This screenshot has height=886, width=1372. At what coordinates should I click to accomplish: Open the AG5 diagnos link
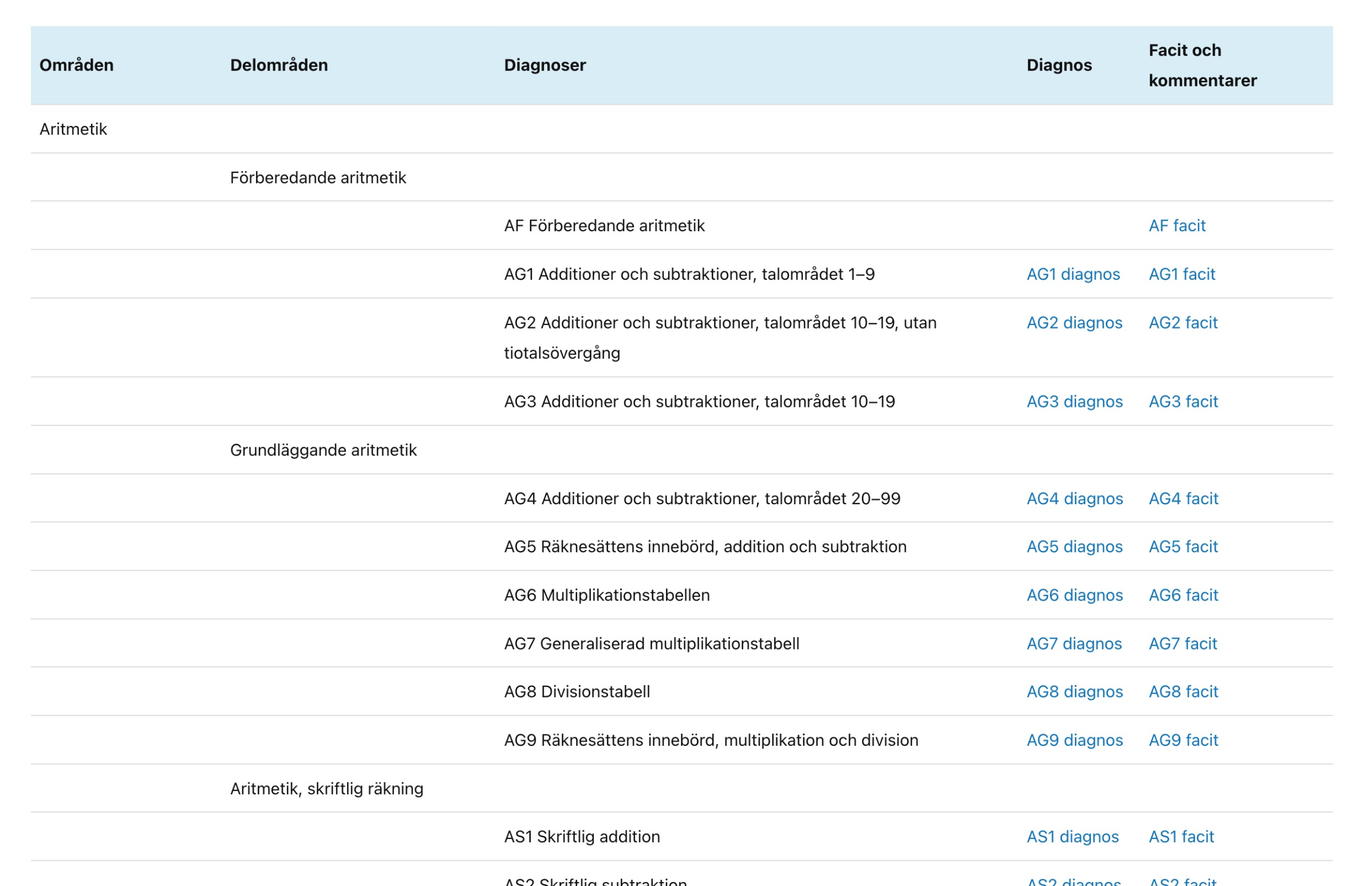click(1074, 546)
